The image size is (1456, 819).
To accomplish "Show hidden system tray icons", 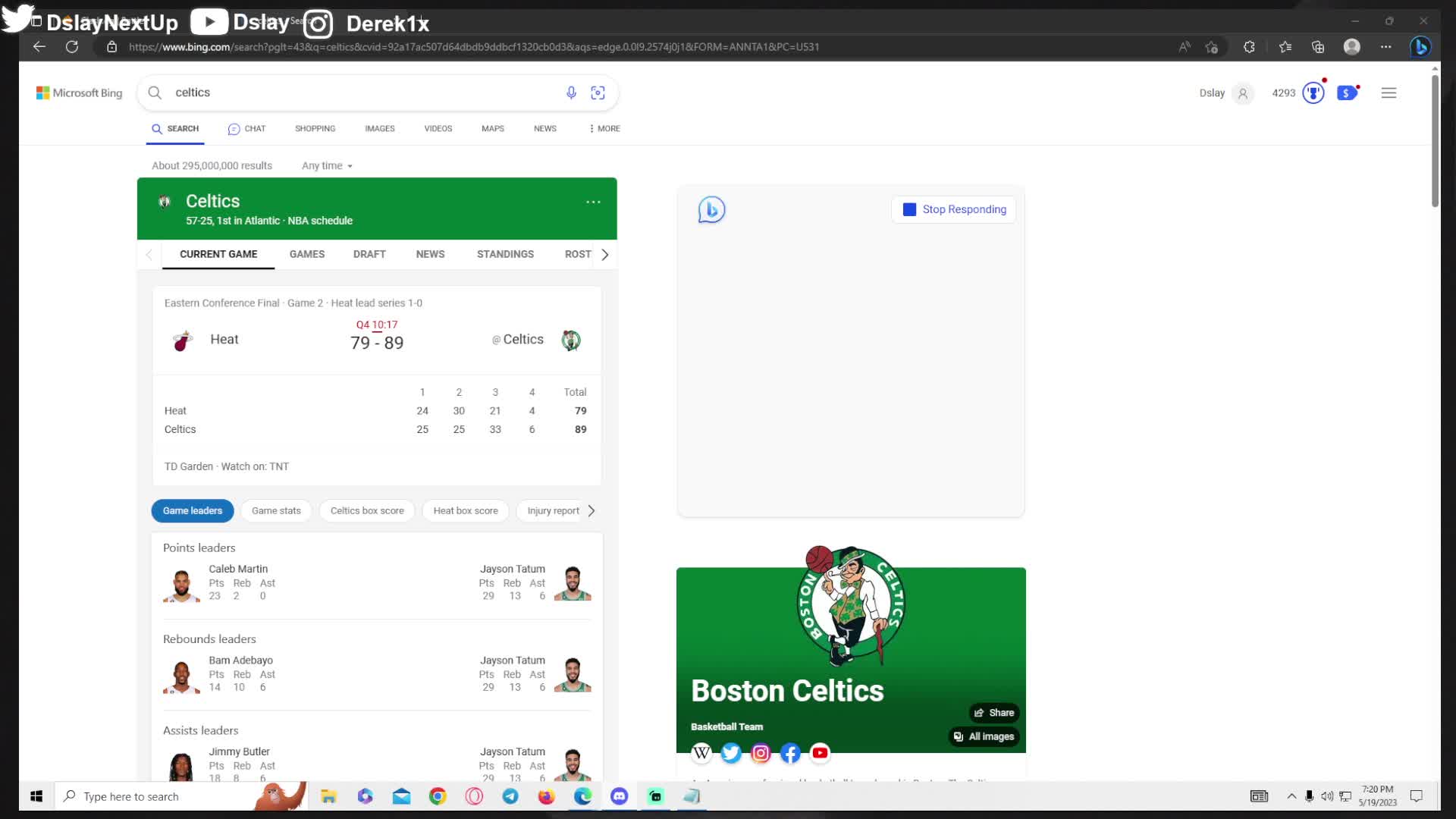I will tap(1291, 796).
